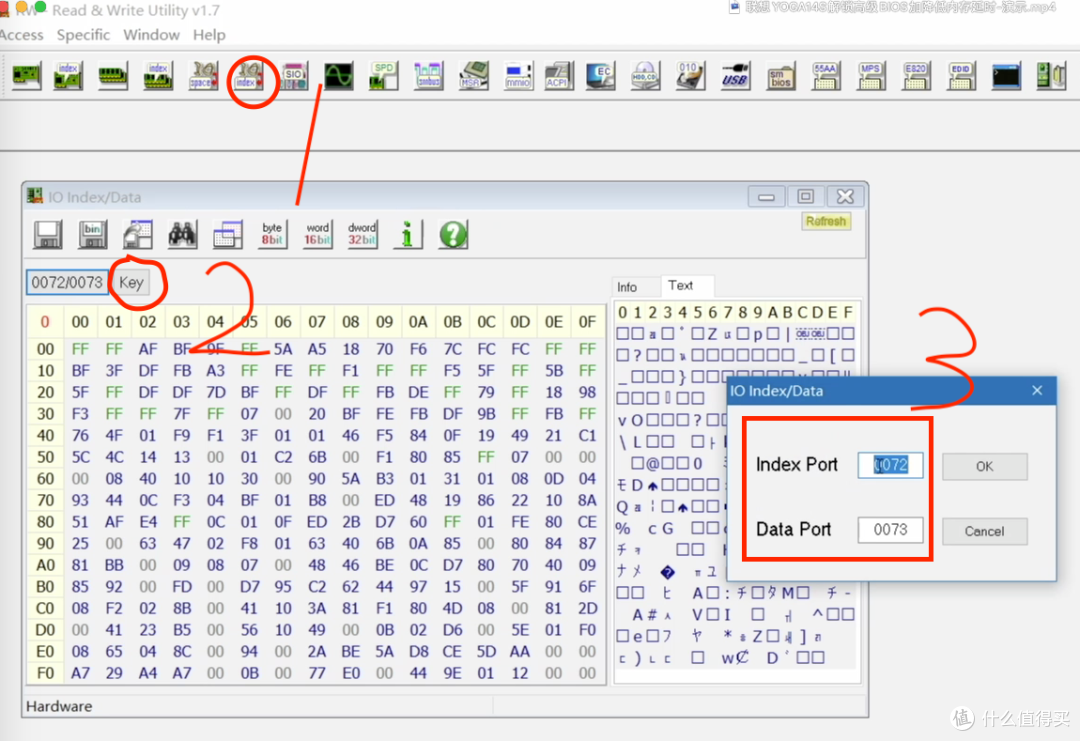
Task: Confirm the dialog with OK
Action: coord(984,466)
